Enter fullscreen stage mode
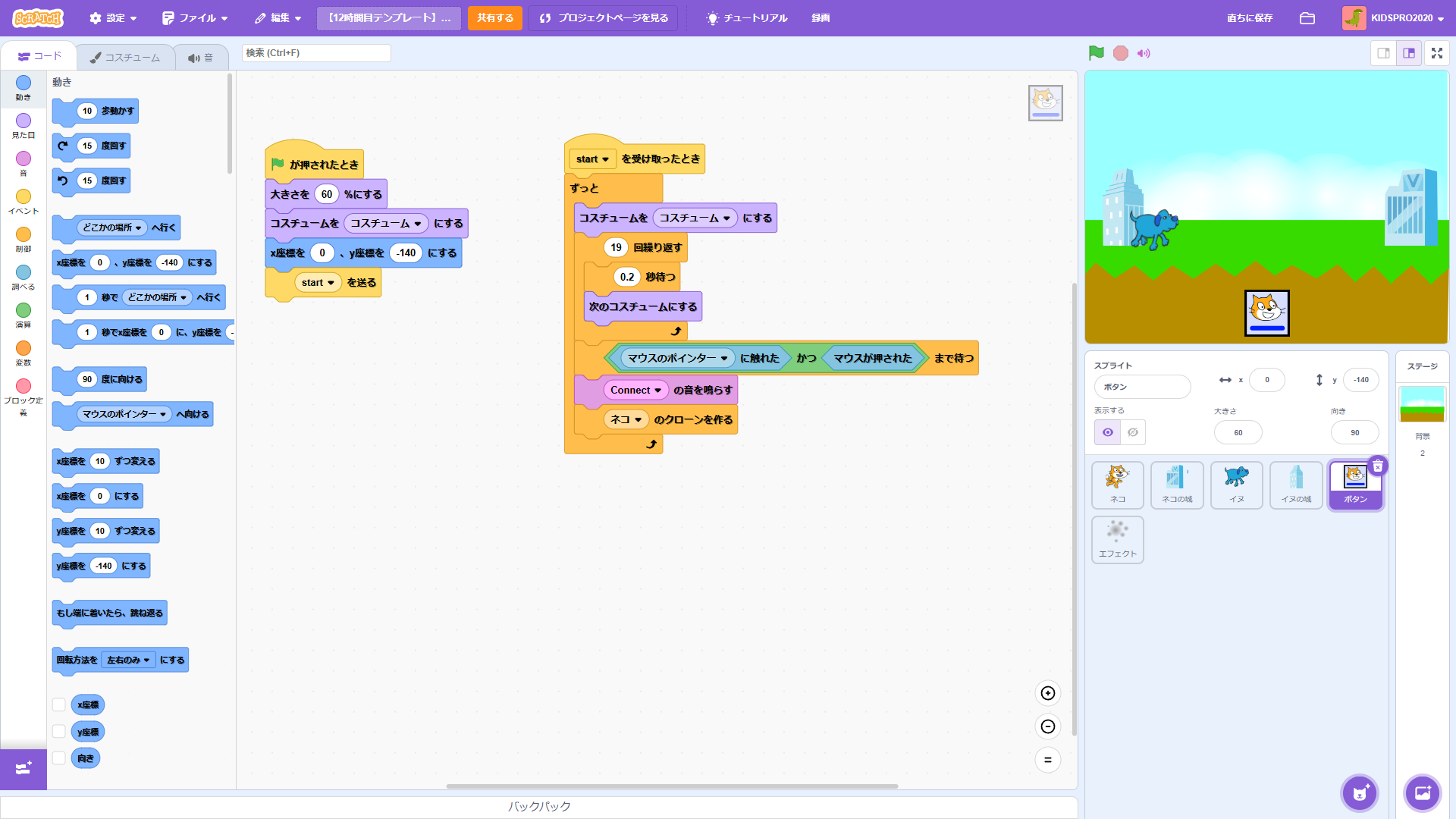The image size is (1456, 819). click(1436, 53)
